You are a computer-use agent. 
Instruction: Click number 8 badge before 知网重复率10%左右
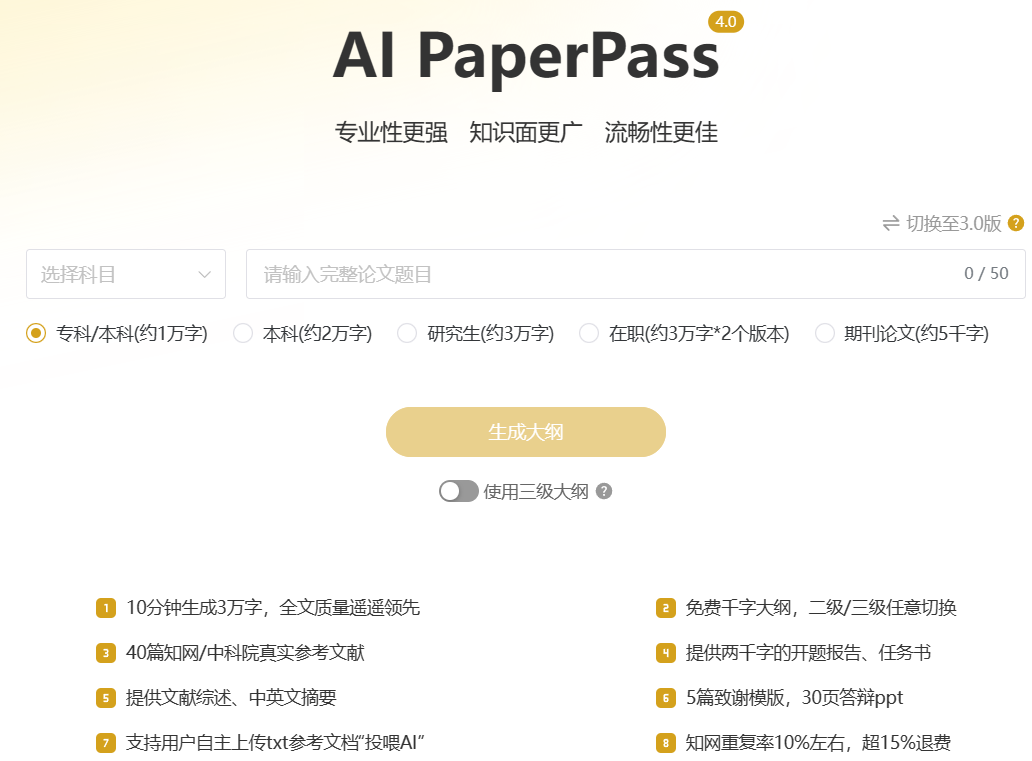(x=665, y=743)
